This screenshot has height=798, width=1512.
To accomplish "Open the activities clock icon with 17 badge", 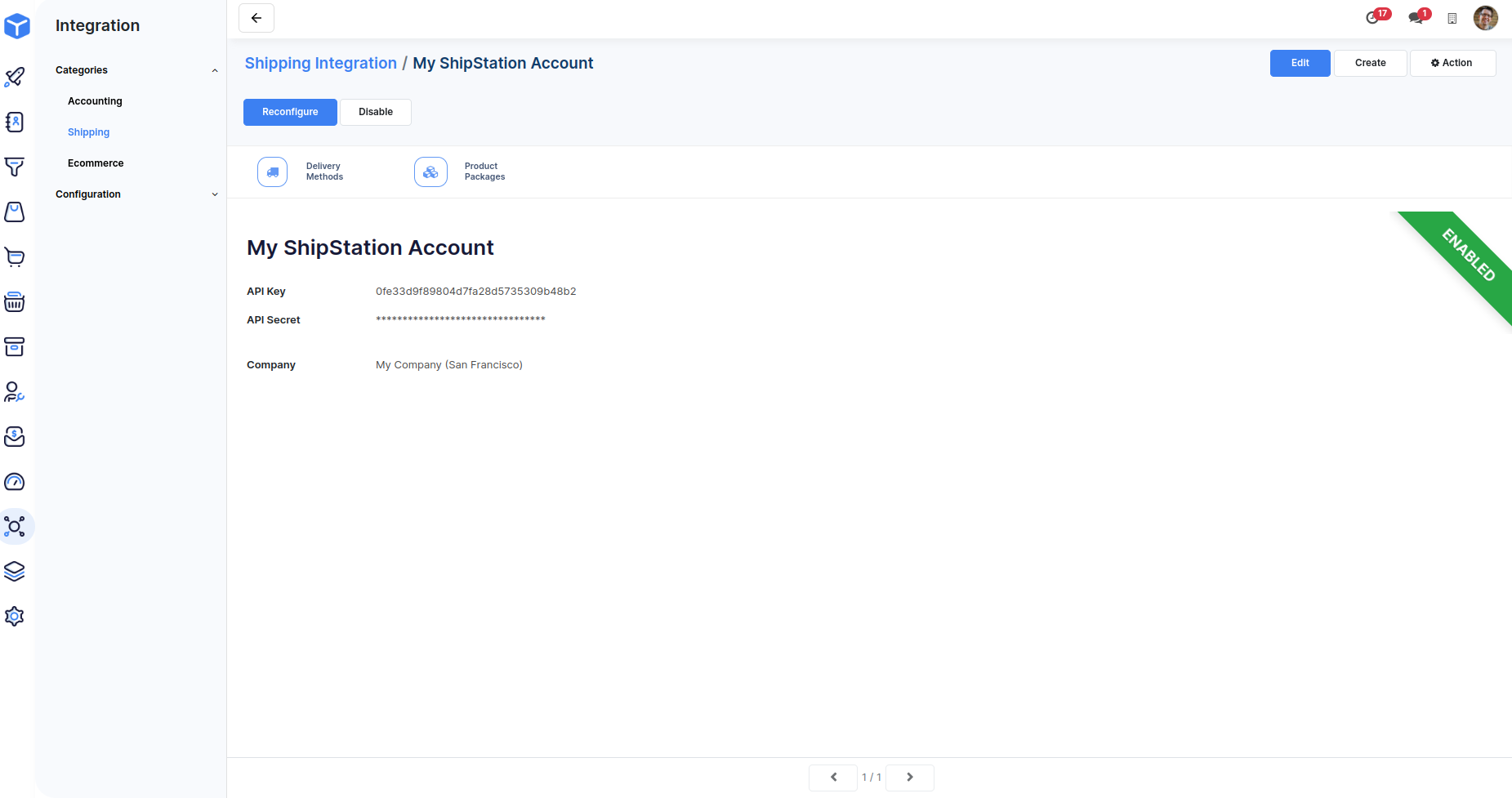I will (x=1373, y=18).
